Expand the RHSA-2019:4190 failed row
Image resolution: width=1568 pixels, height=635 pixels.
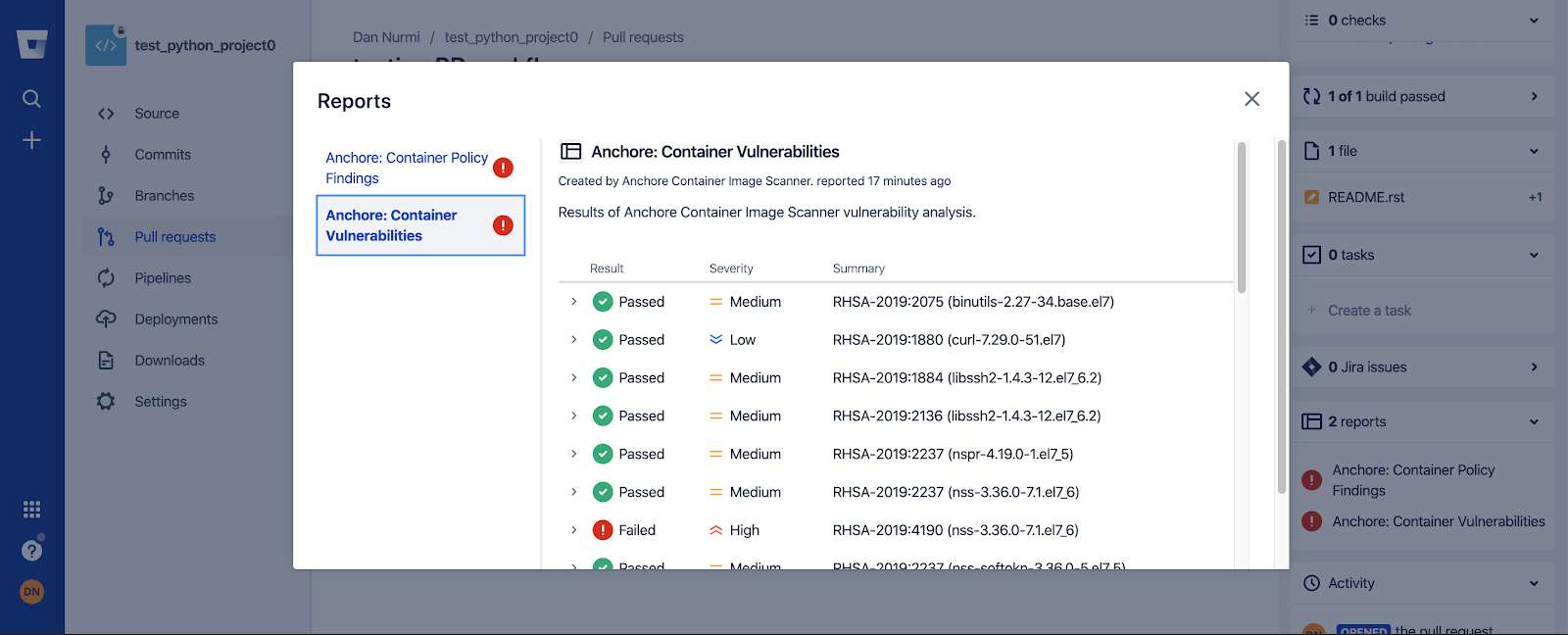coord(573,530)
